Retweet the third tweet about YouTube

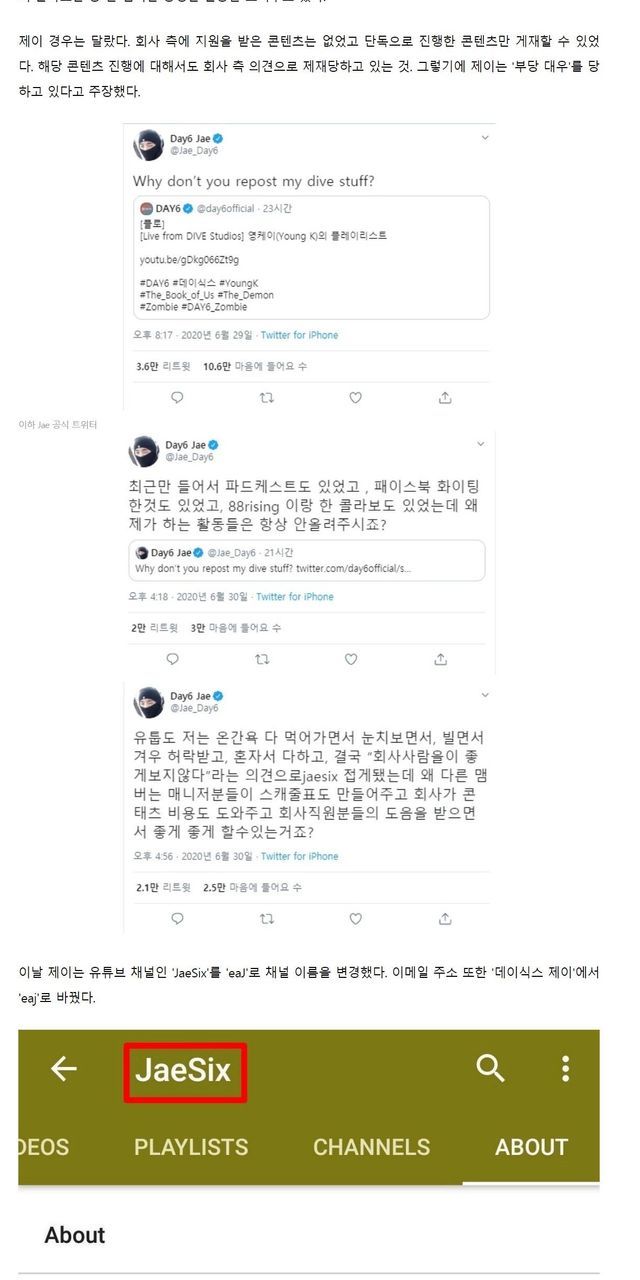pos(267,918)
